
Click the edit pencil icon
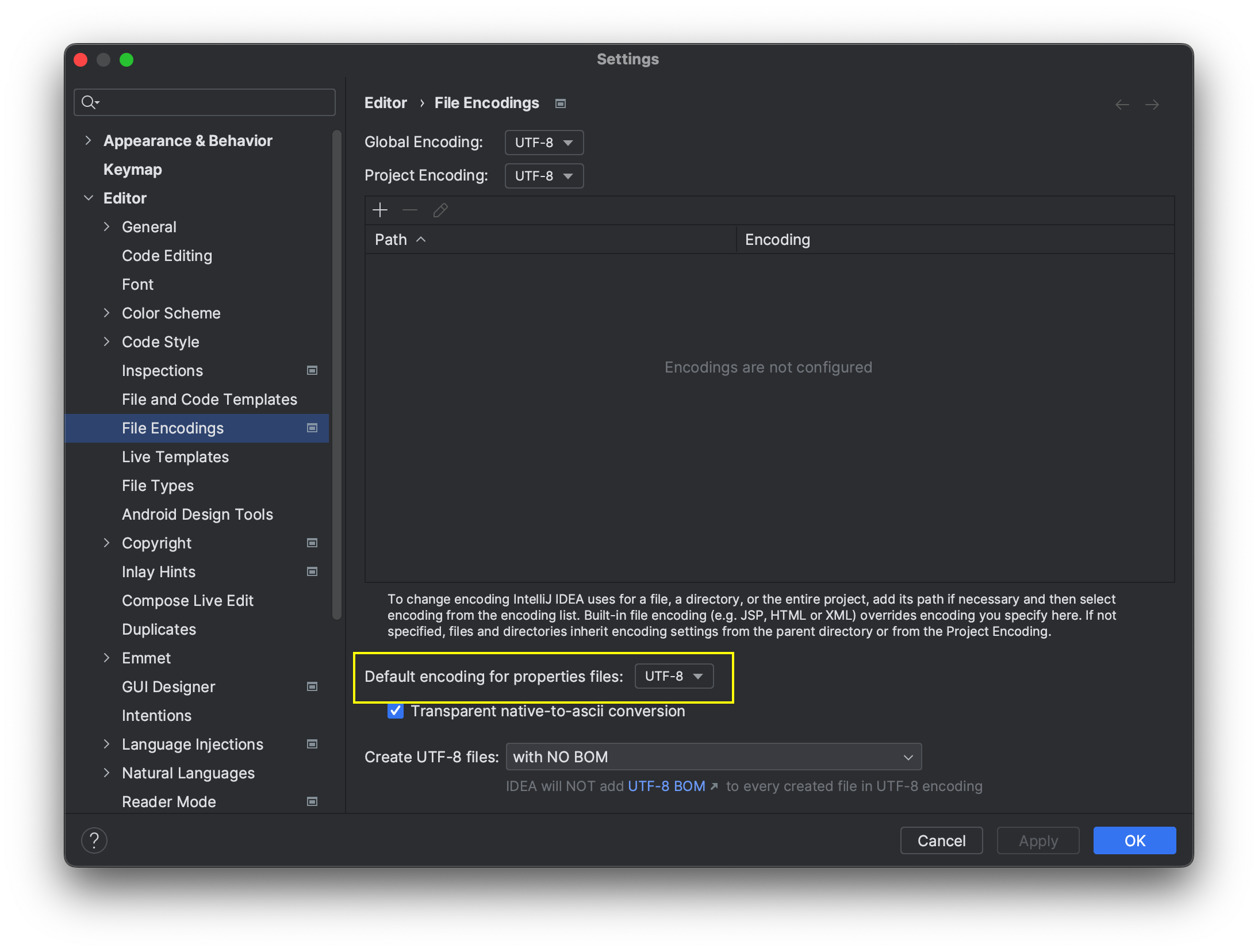pyautogui.click(x=440, y=210)
